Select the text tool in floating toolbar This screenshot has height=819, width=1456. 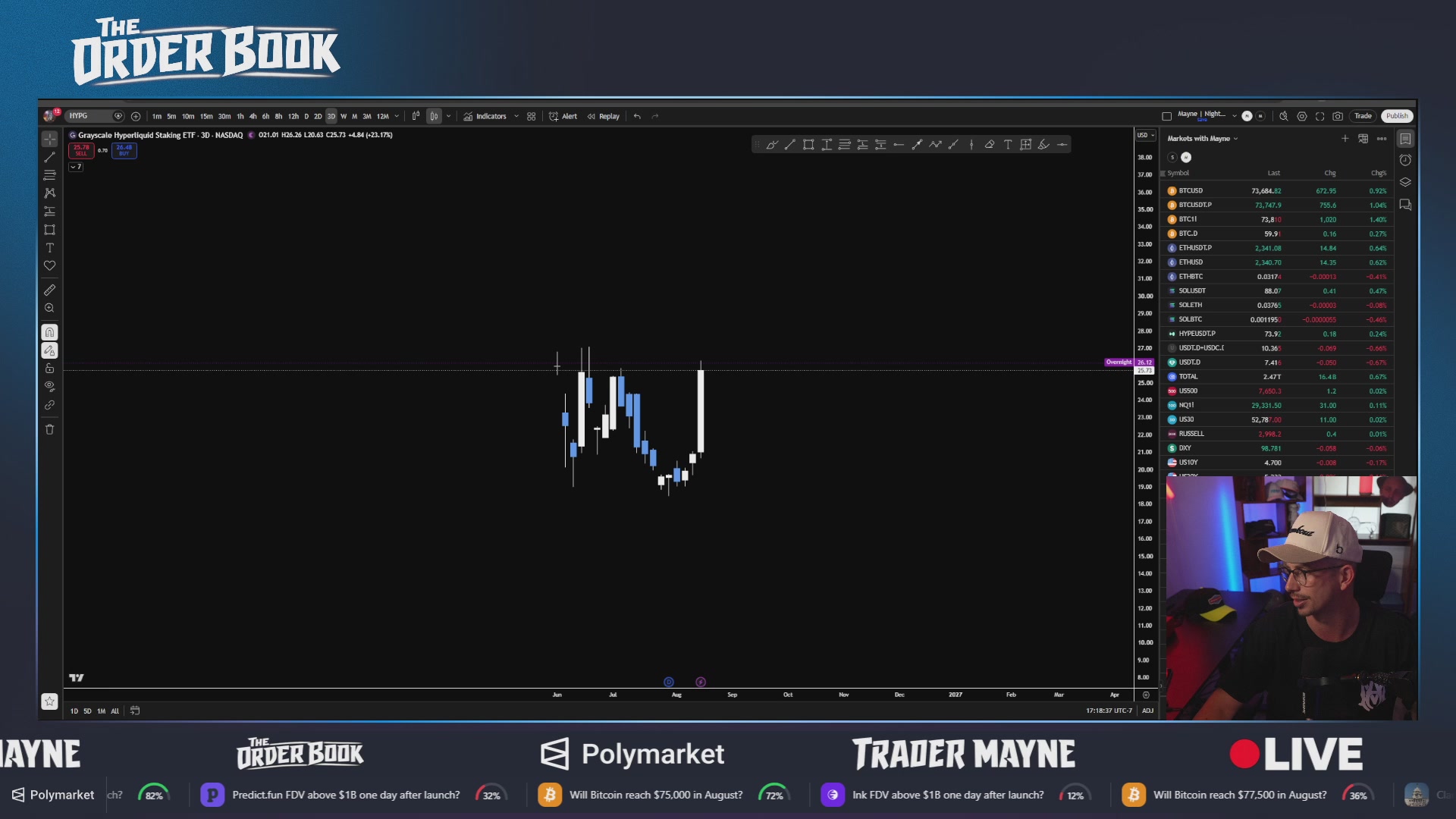pos(1008,145)
